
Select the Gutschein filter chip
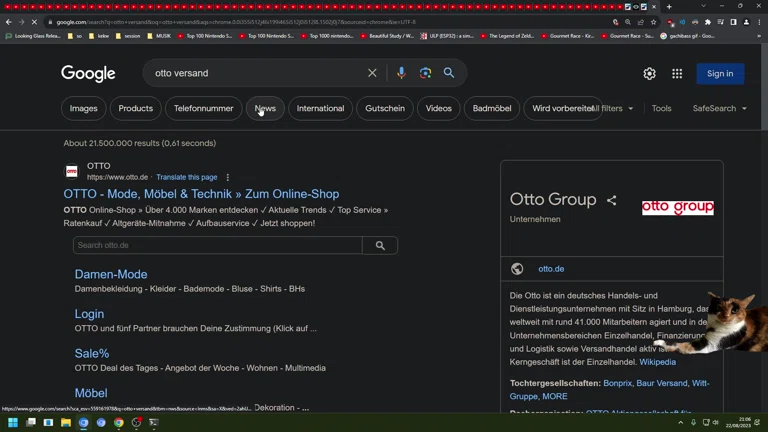point(385,108)
